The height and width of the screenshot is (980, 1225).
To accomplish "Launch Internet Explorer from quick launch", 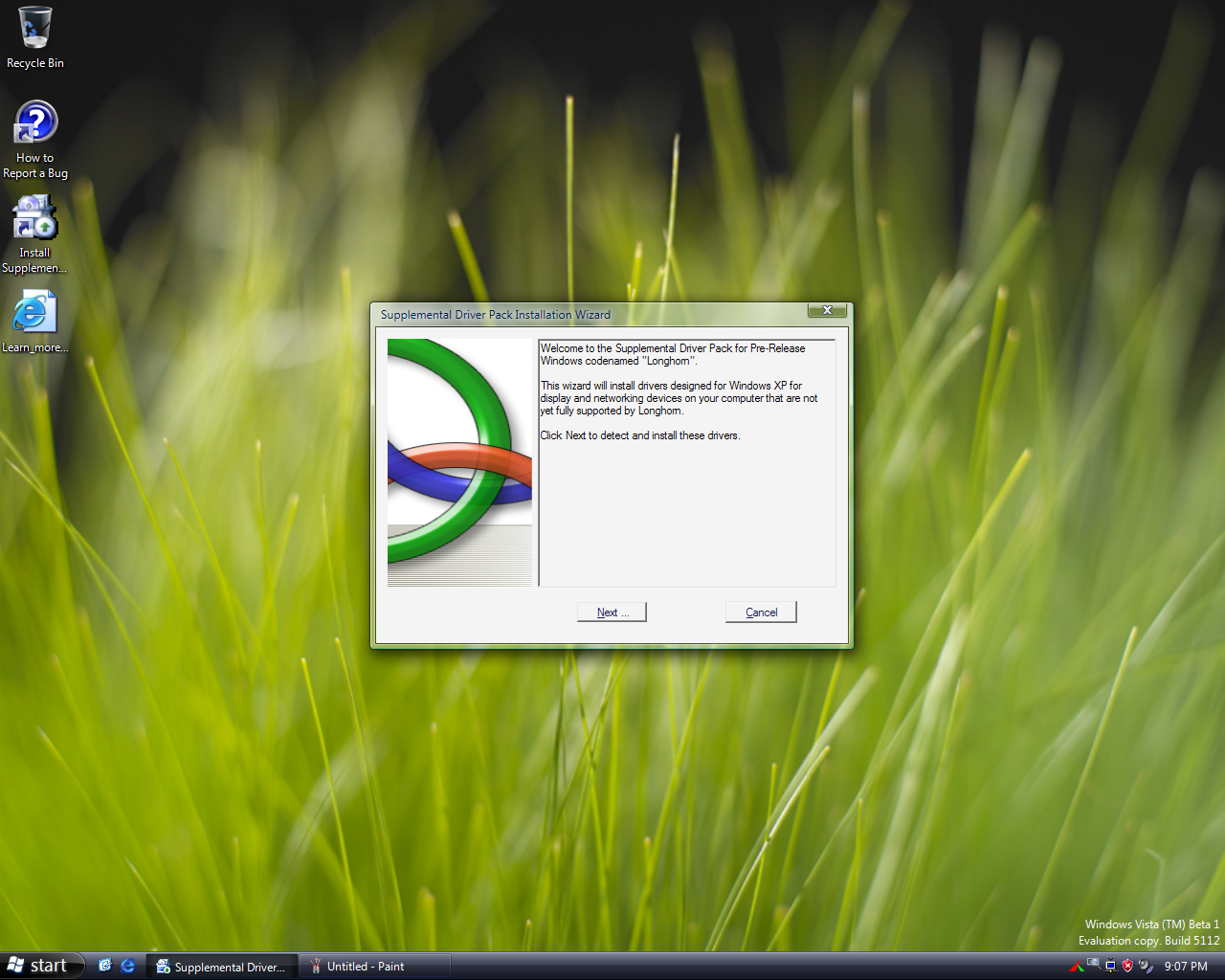I will coord(127,966).
